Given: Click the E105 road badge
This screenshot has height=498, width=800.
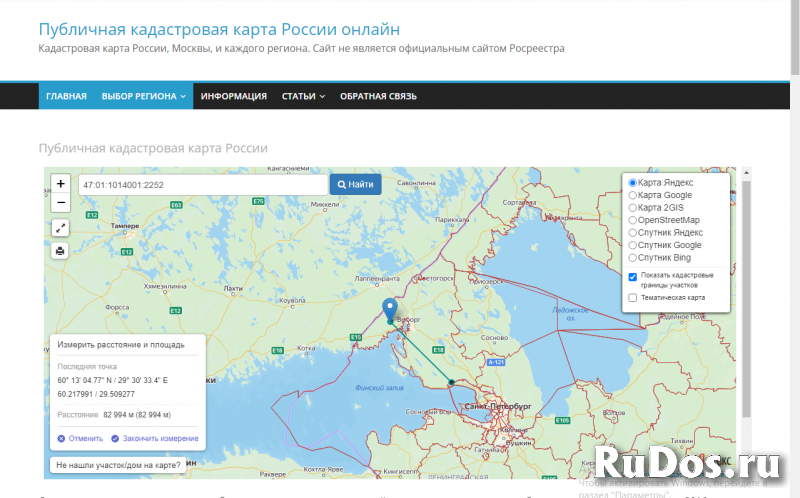Looking at the screenshot, I should coord(562,420).
